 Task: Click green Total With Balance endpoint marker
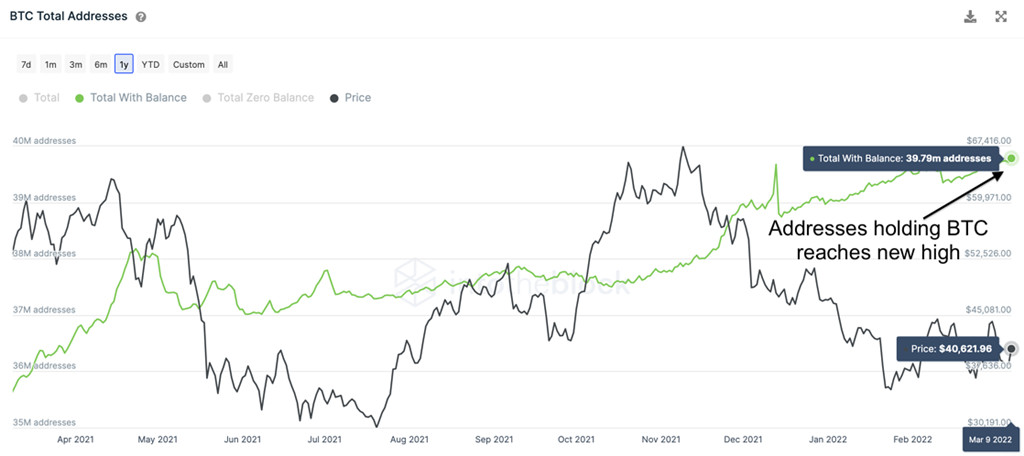click(1012, 158)
